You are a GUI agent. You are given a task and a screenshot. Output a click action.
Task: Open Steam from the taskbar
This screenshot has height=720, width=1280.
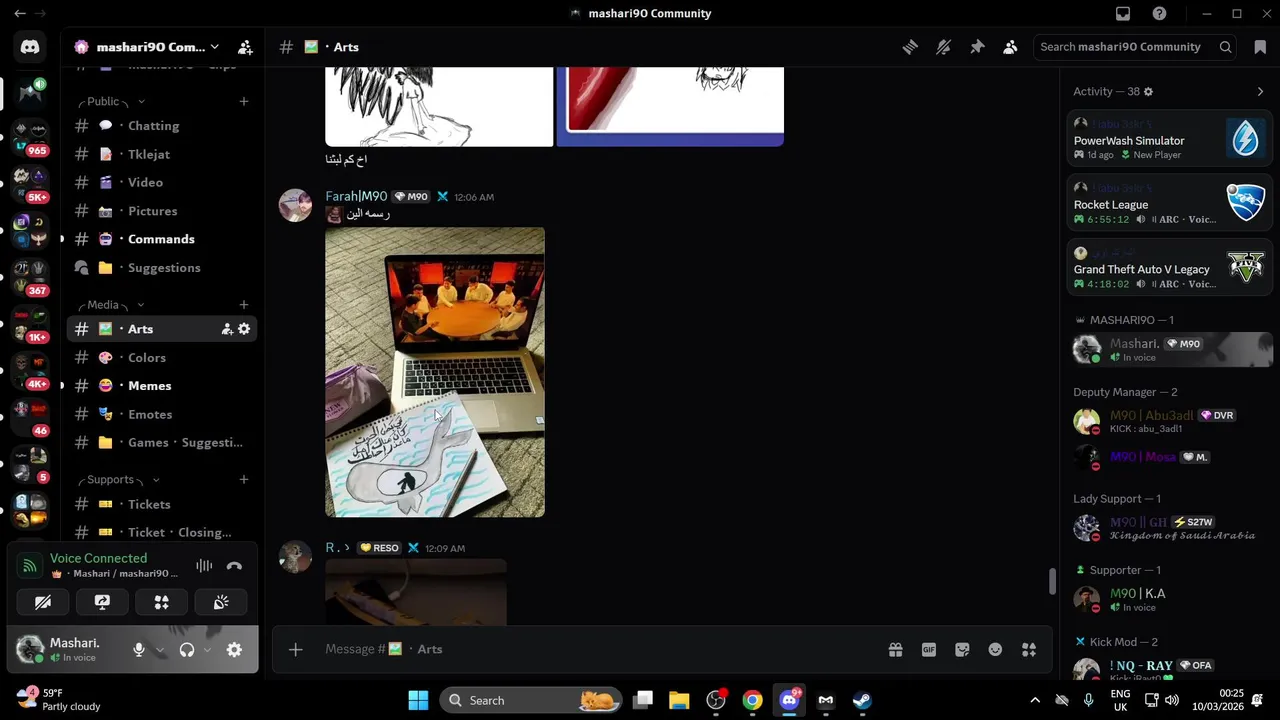(x=862, y=701)
